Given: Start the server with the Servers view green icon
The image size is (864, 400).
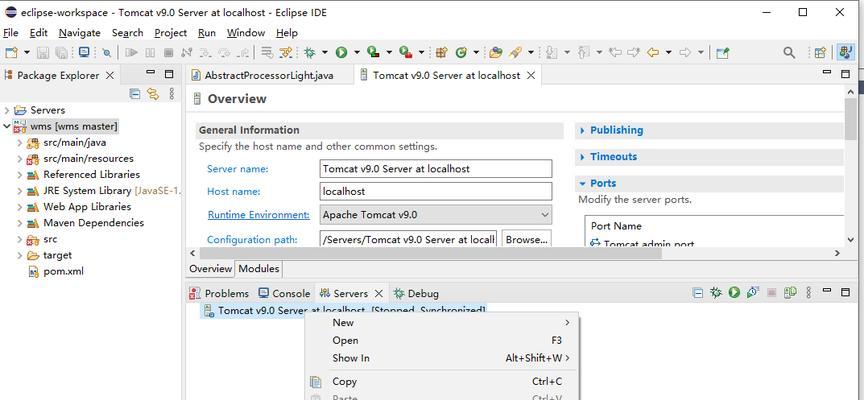Looking at the screenshot, I should [734, 293].
